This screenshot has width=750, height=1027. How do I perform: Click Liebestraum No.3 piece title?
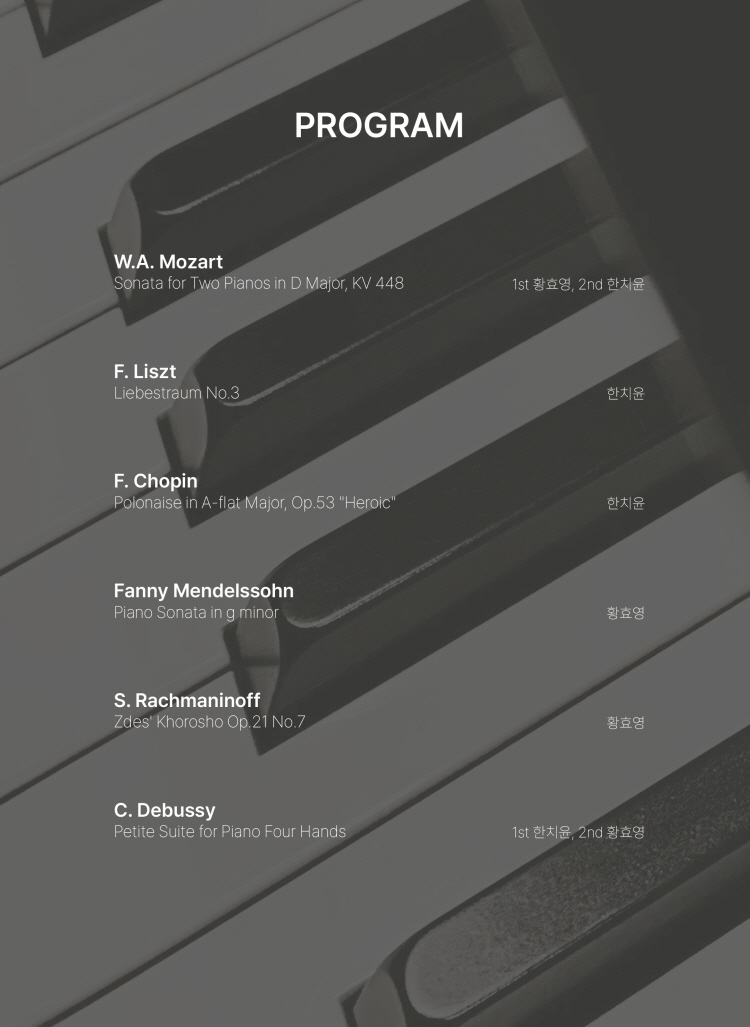tap(177, 393)
